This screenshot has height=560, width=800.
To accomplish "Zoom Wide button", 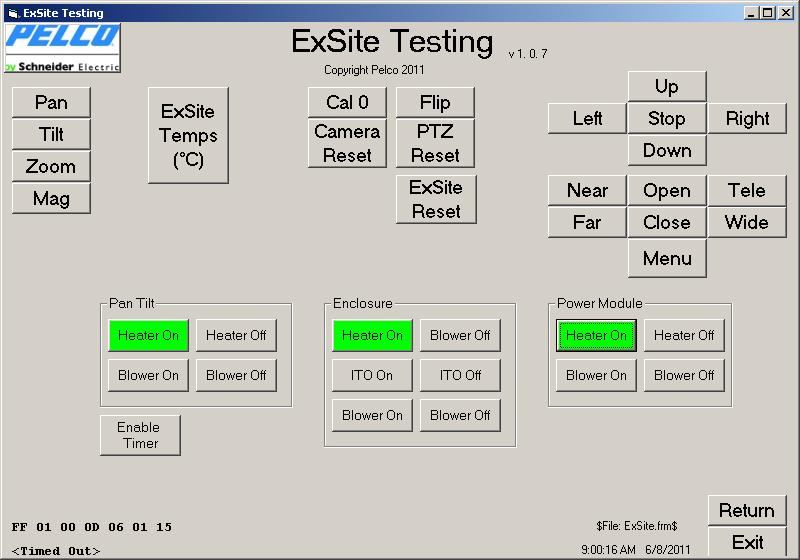I will click(747, 222).
